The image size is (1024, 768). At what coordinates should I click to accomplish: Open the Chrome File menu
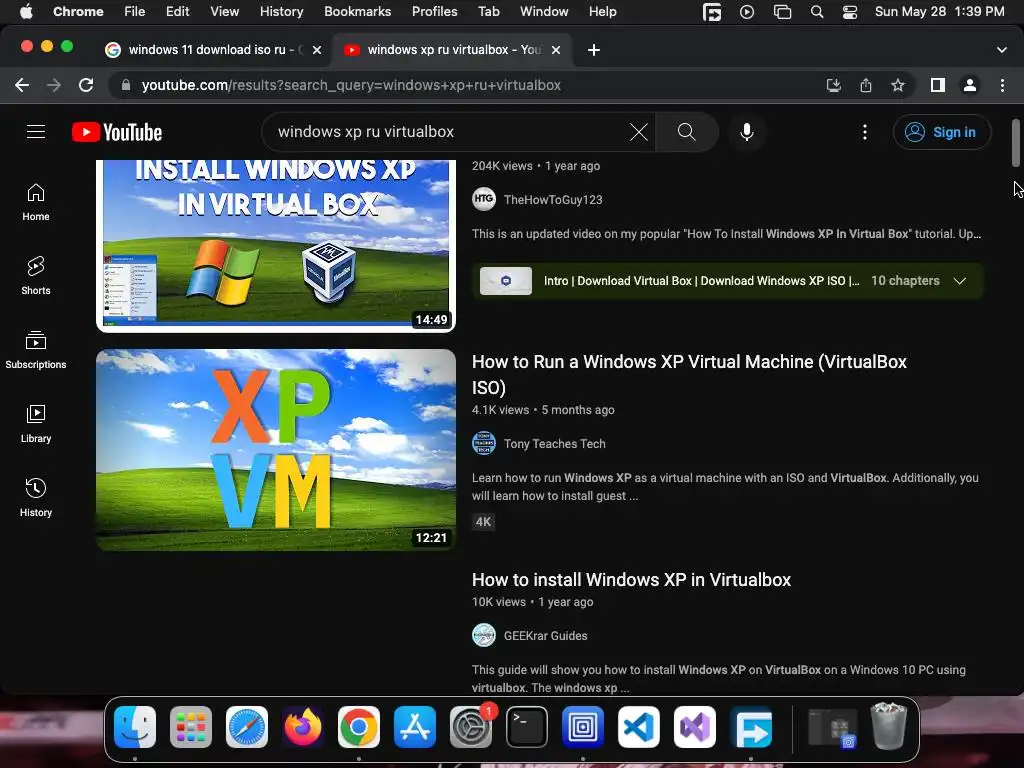135,12
